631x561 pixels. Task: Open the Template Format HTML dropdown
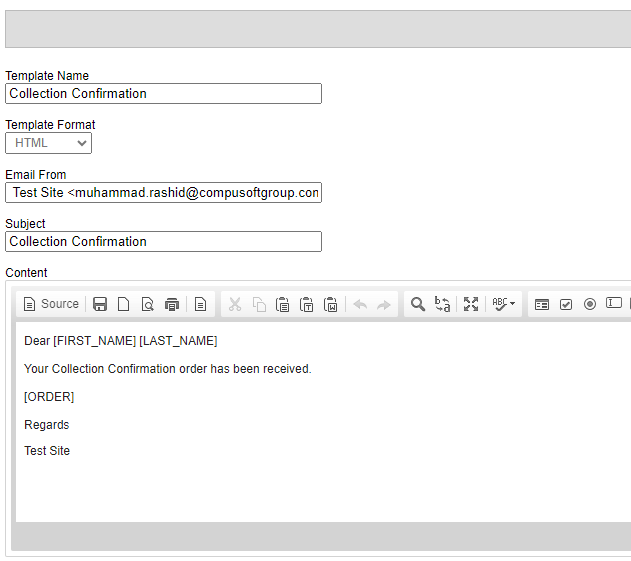48,143
